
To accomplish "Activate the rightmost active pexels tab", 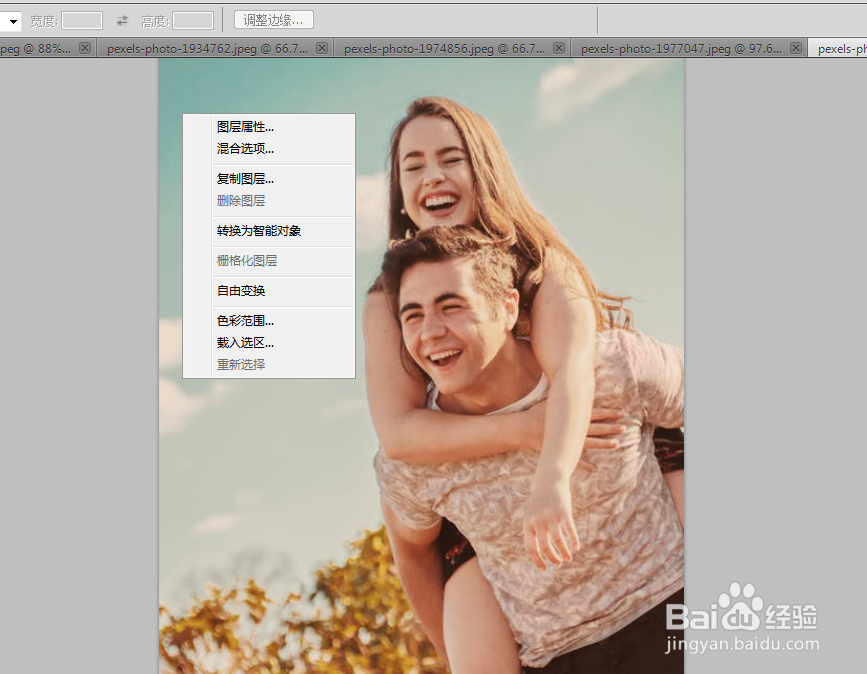I will point(838,49).
